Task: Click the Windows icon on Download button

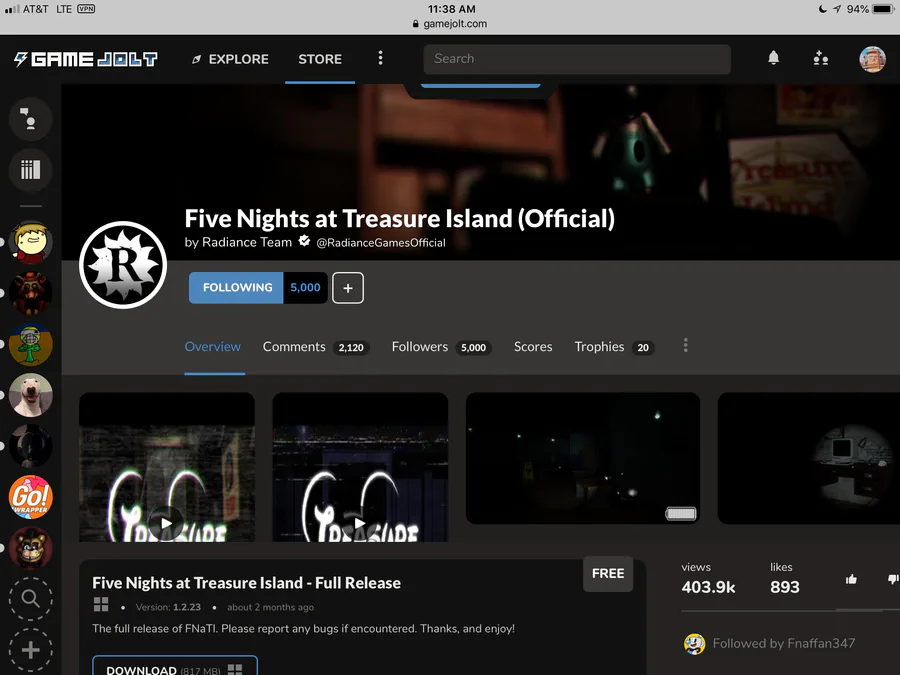Action: coord(235,669)
